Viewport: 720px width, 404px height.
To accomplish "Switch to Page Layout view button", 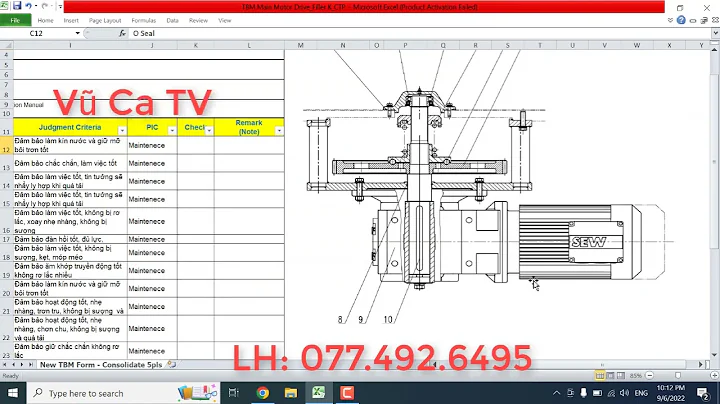I will tap(610, 376).
